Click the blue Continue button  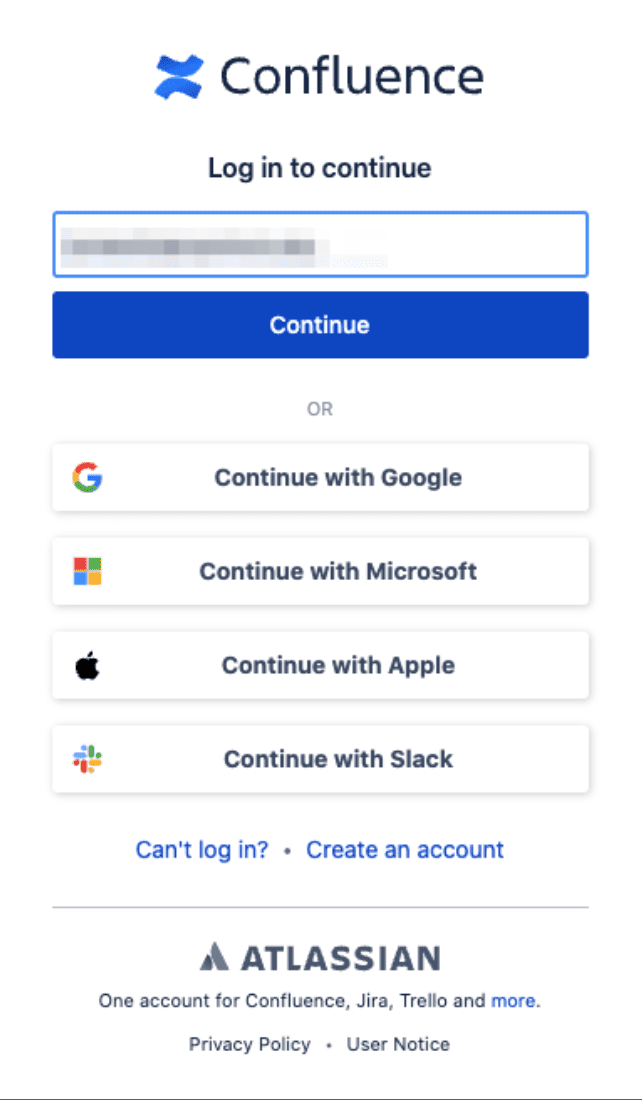(321, 325)
